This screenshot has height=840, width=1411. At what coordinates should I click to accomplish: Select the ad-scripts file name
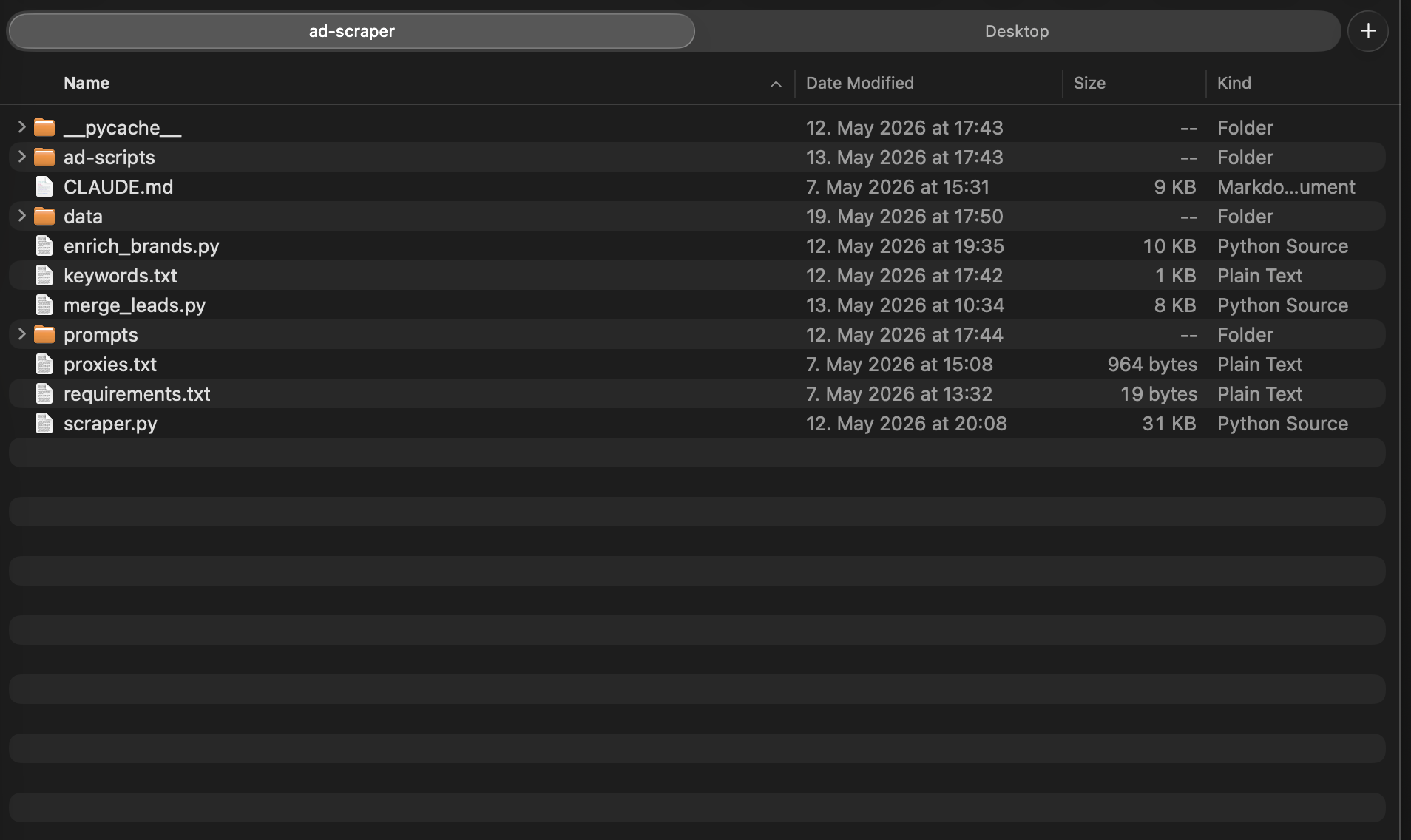coord(109,157)
